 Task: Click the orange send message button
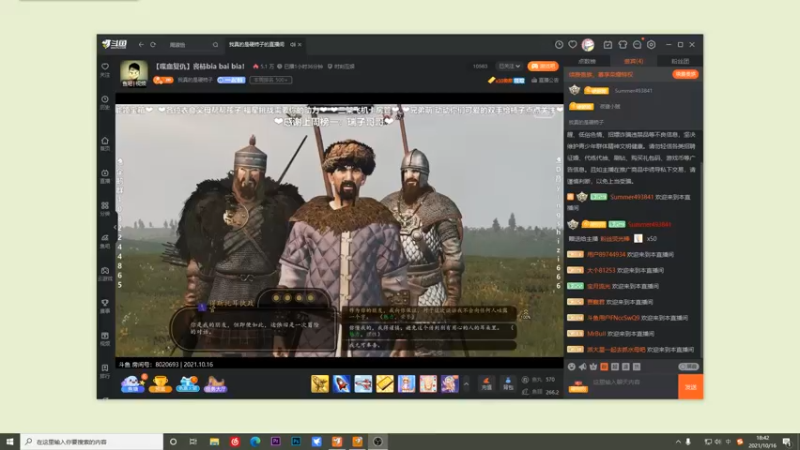pyautogui.click(x=690, y=387)
